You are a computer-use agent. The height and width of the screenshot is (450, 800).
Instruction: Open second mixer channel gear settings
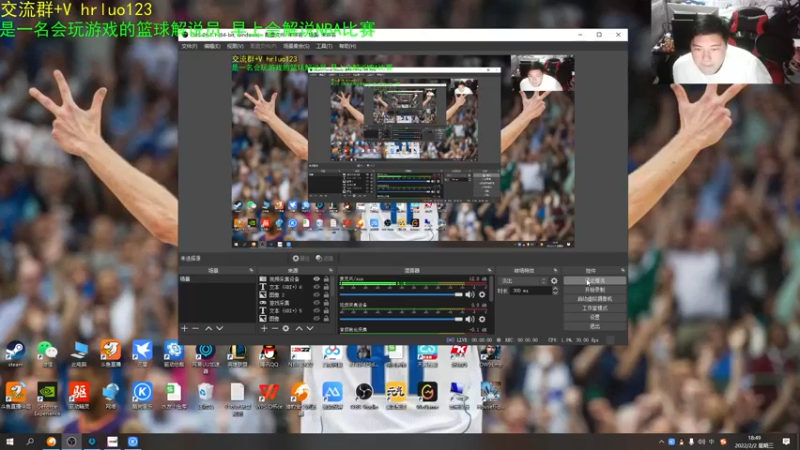[x=482, y=319]
